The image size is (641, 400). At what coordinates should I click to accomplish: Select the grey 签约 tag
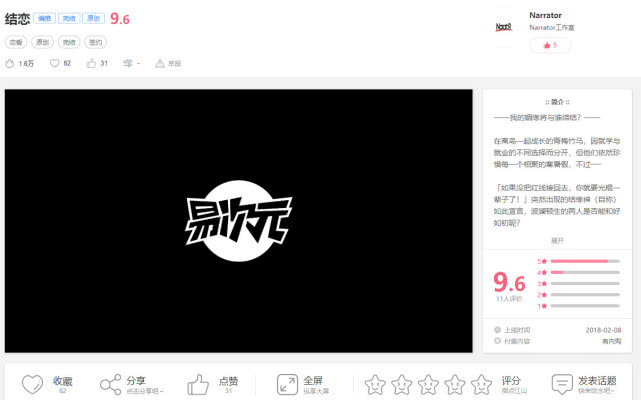96,42
